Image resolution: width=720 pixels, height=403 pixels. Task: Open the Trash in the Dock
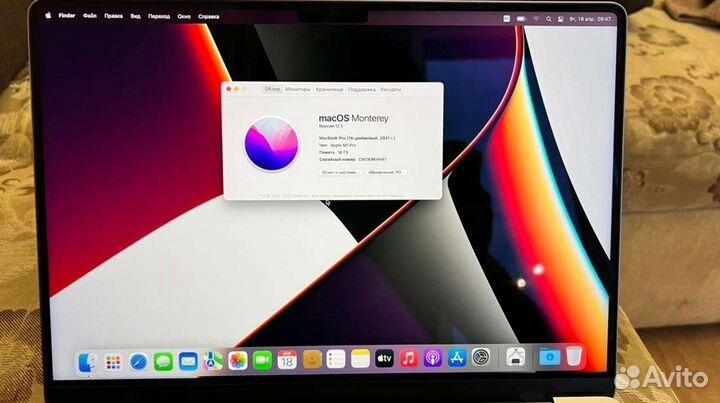pos(574,356)
